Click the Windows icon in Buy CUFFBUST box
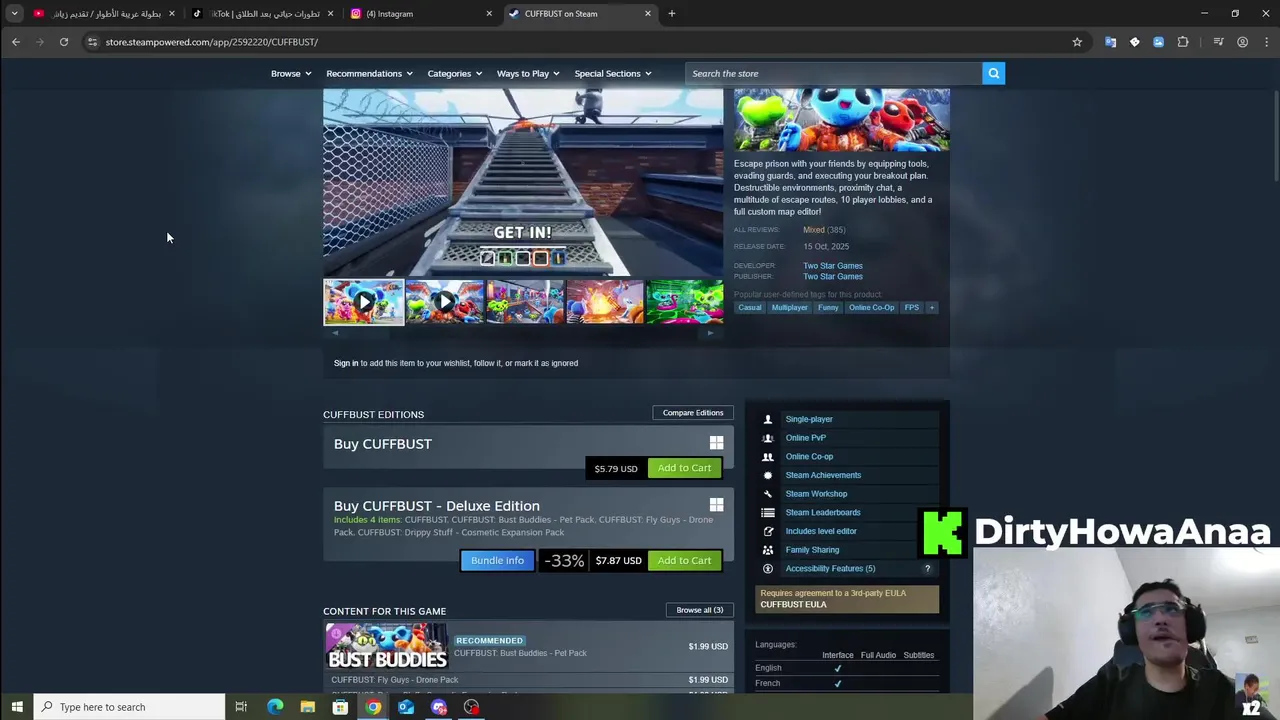 click(x=716, y=443)
